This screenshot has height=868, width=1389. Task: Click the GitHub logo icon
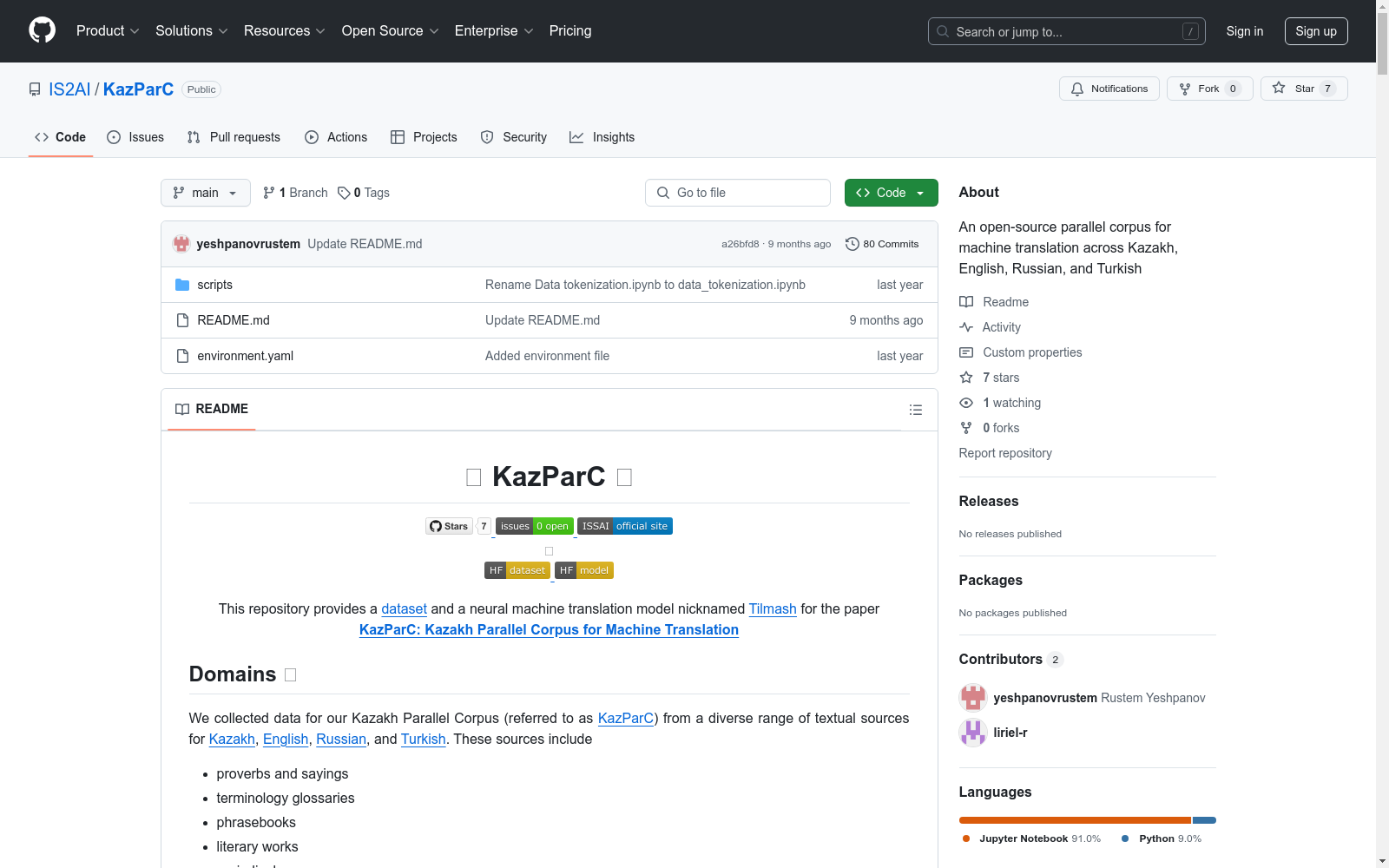pyautogui.click(x=42, y=30)
